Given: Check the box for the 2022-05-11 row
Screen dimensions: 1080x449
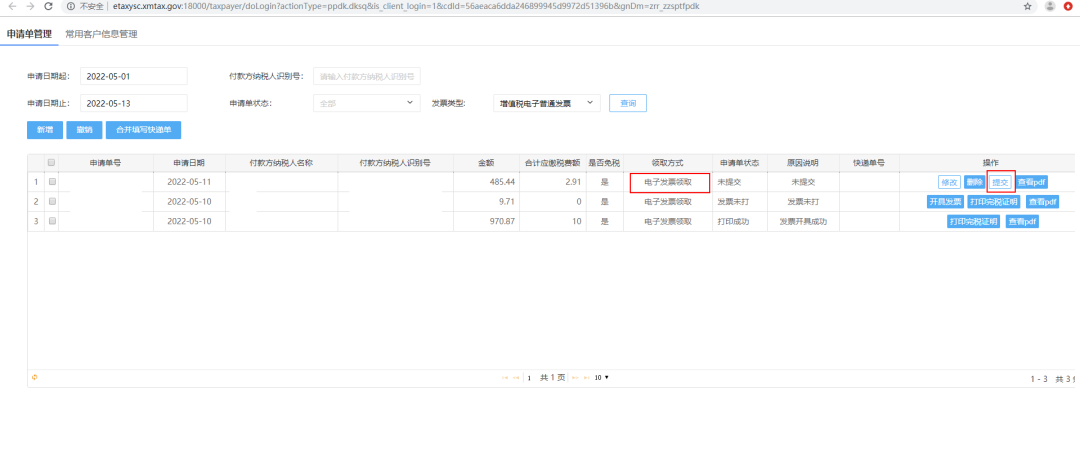Looking at the screenshot, I should pos(52,182).
